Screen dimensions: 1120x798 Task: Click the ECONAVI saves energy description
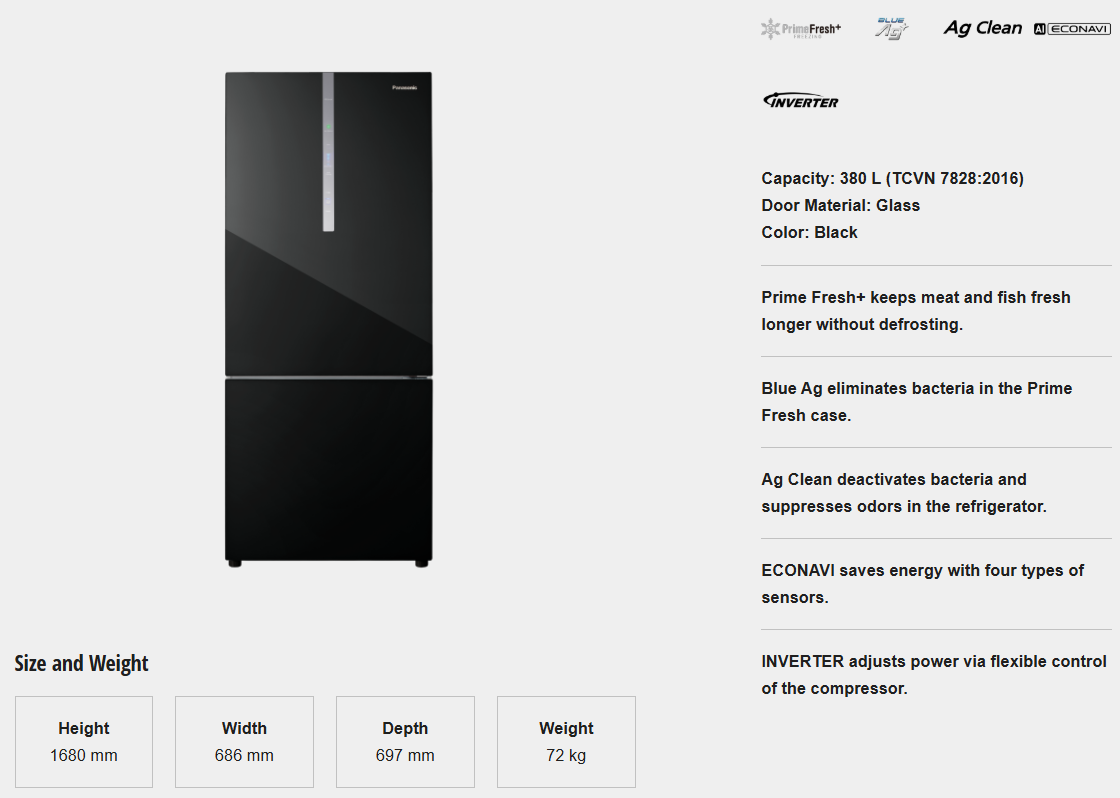pyautogui.click(x=922, y=584)
